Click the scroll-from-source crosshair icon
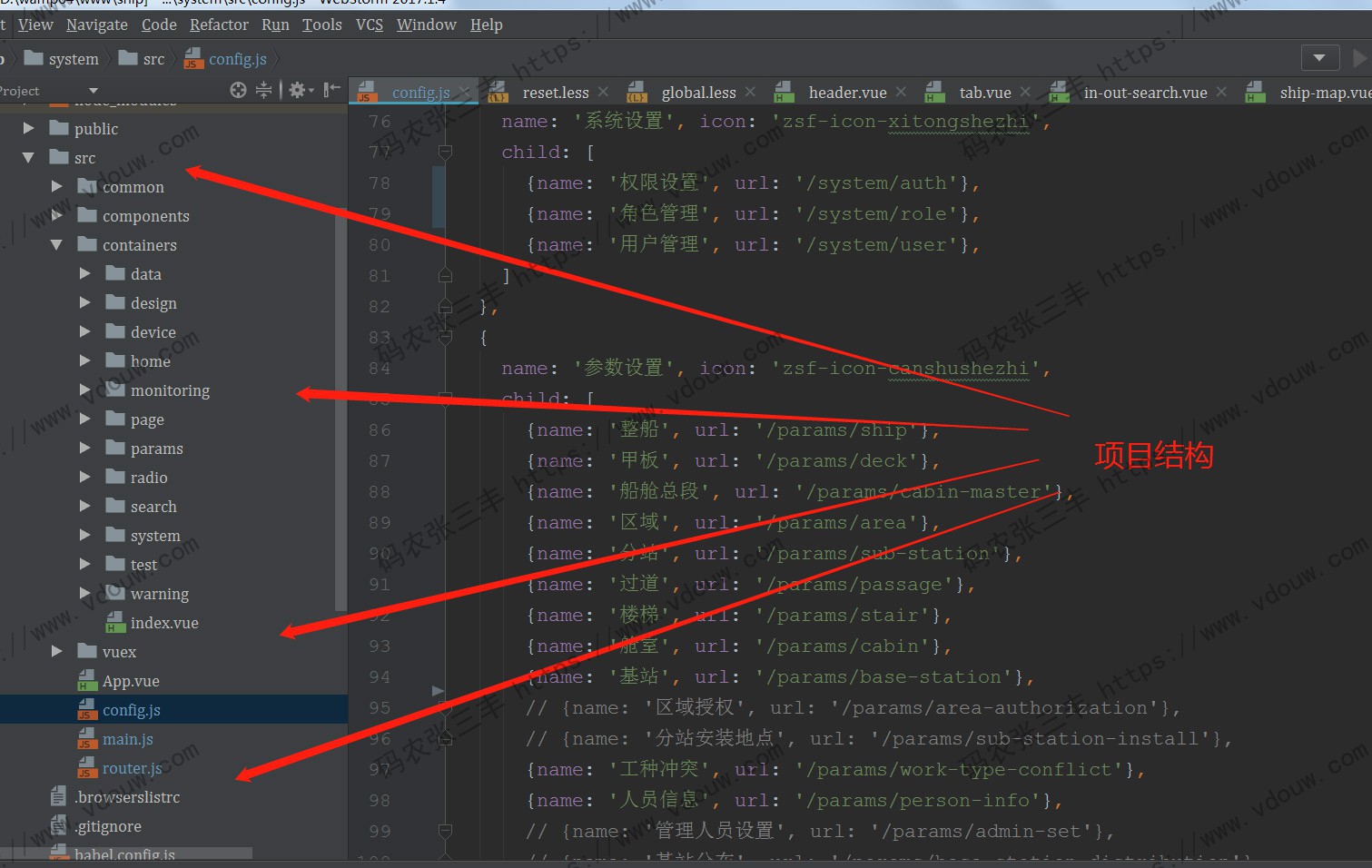The width and height of the screenshot is (1372, 868). pos(238,90)
